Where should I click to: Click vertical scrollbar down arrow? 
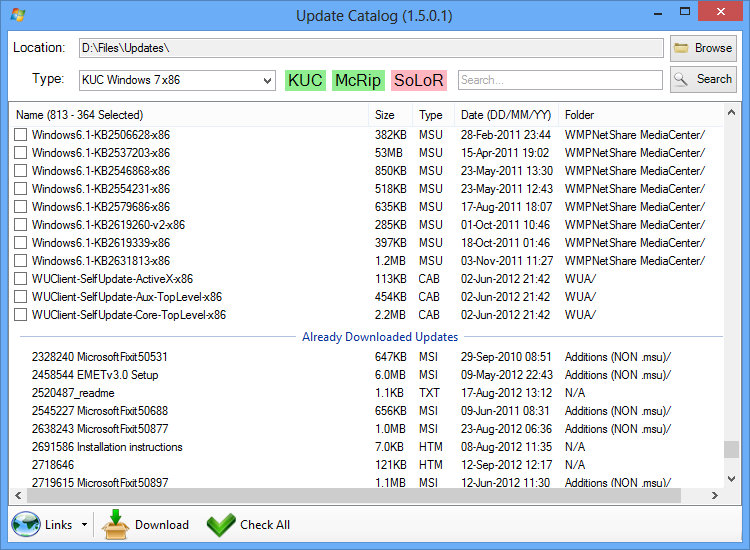point(731,479)
